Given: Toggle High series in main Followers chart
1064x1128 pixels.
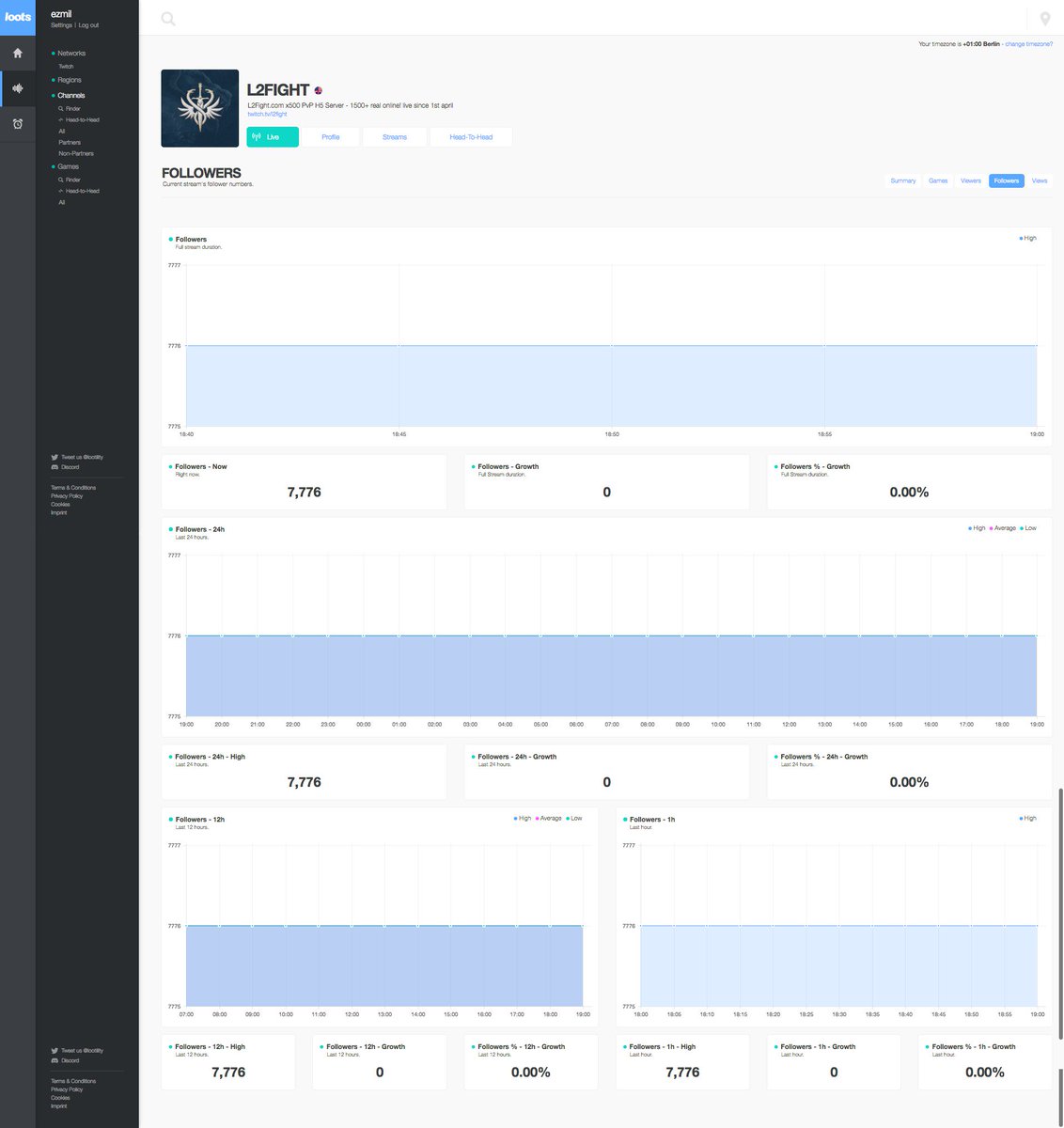Looking at the screenshot, I should coord(1028,239).
